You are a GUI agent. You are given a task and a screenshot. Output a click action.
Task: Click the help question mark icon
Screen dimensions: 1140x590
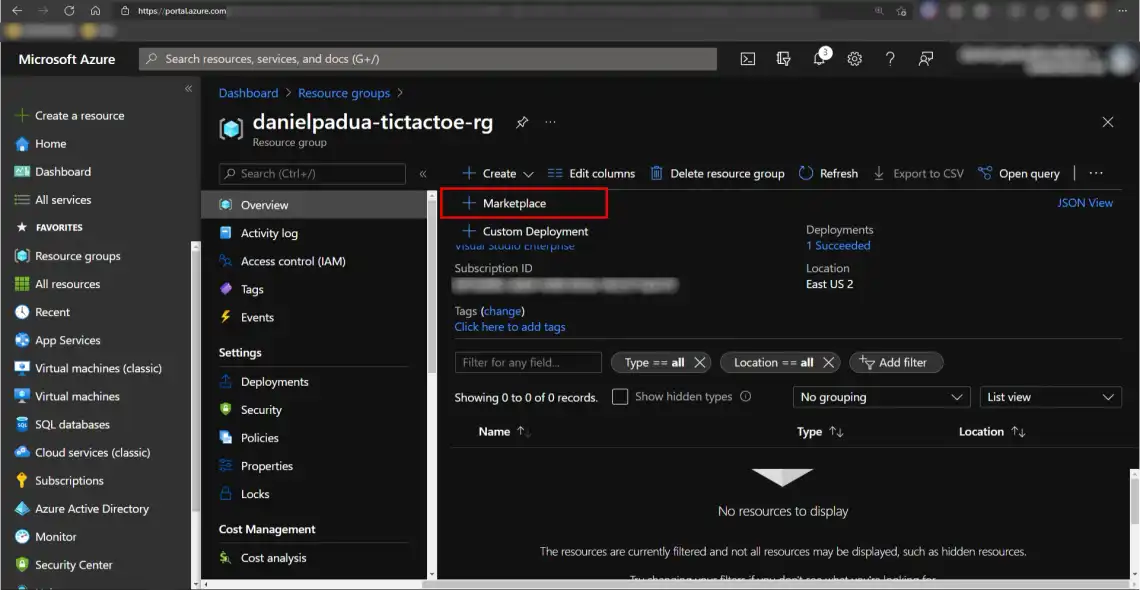point(890,59)
